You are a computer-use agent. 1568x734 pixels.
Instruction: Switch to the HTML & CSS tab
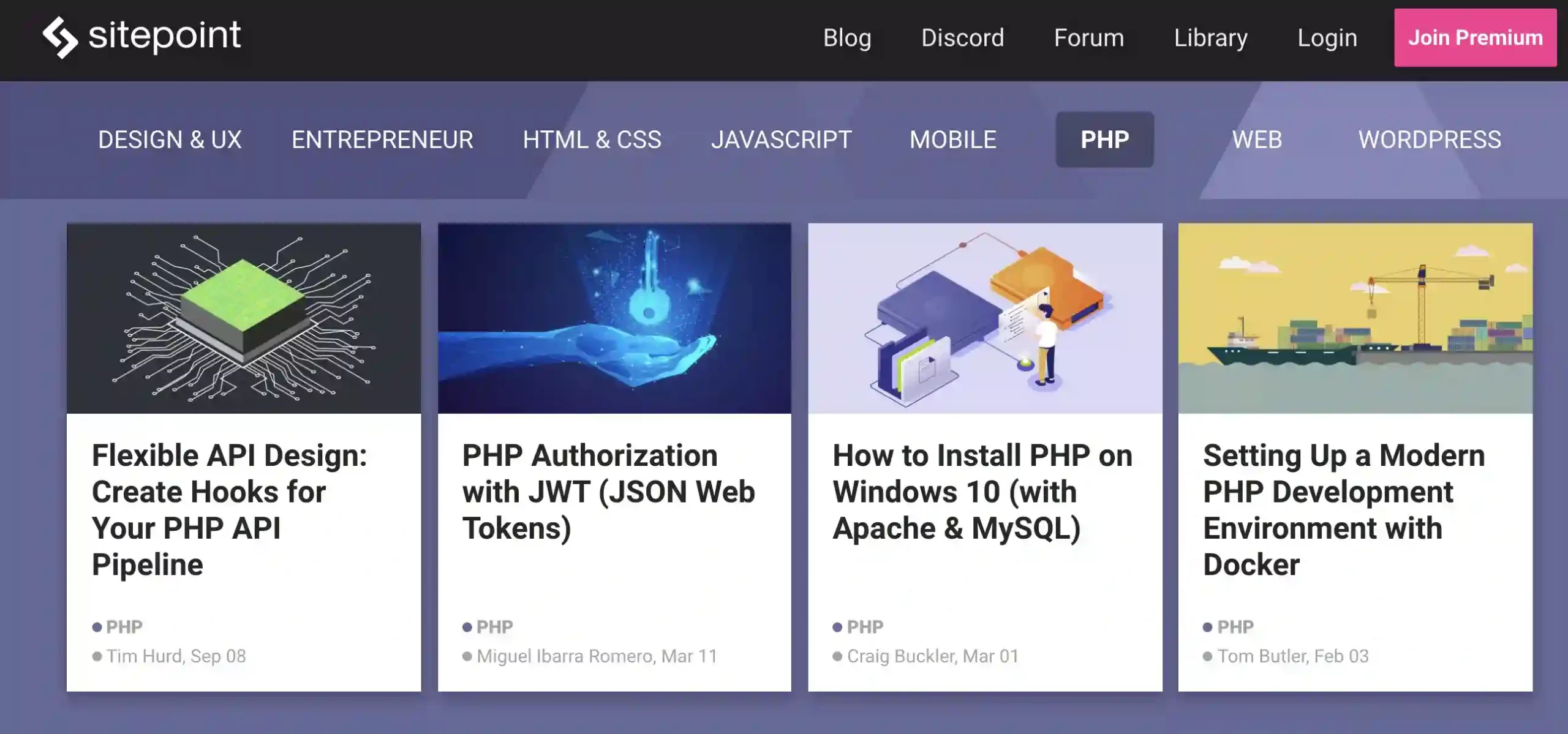[x=592, y=140]
